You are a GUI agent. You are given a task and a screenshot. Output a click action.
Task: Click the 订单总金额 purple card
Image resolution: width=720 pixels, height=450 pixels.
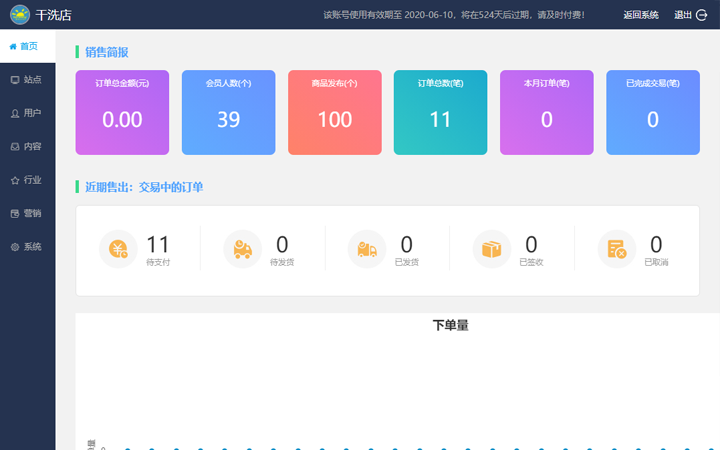click(x=122, y=112)
